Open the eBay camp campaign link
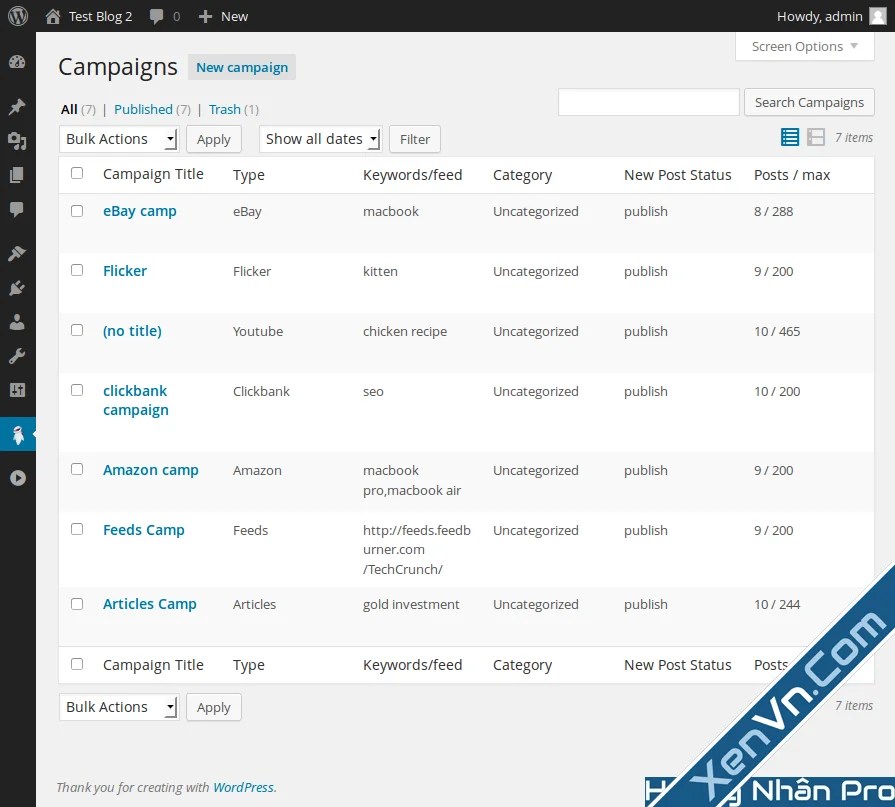The width and height of the screenshot is (895, 807). (x=140, y=211)
